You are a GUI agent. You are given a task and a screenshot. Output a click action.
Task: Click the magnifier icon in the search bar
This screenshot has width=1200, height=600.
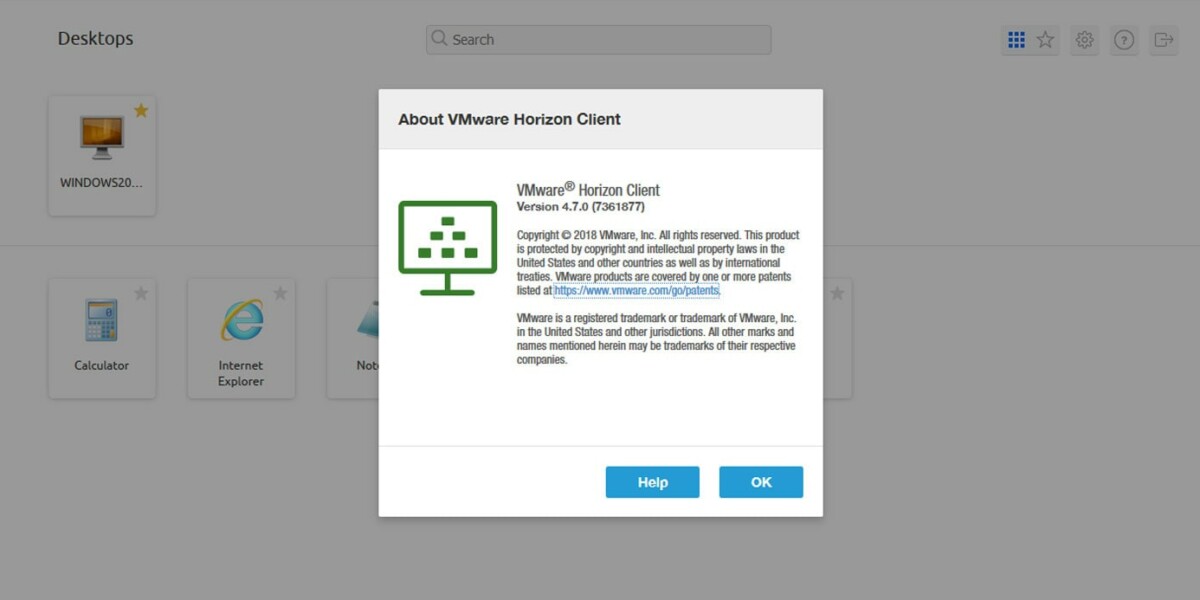pos(438,39)
